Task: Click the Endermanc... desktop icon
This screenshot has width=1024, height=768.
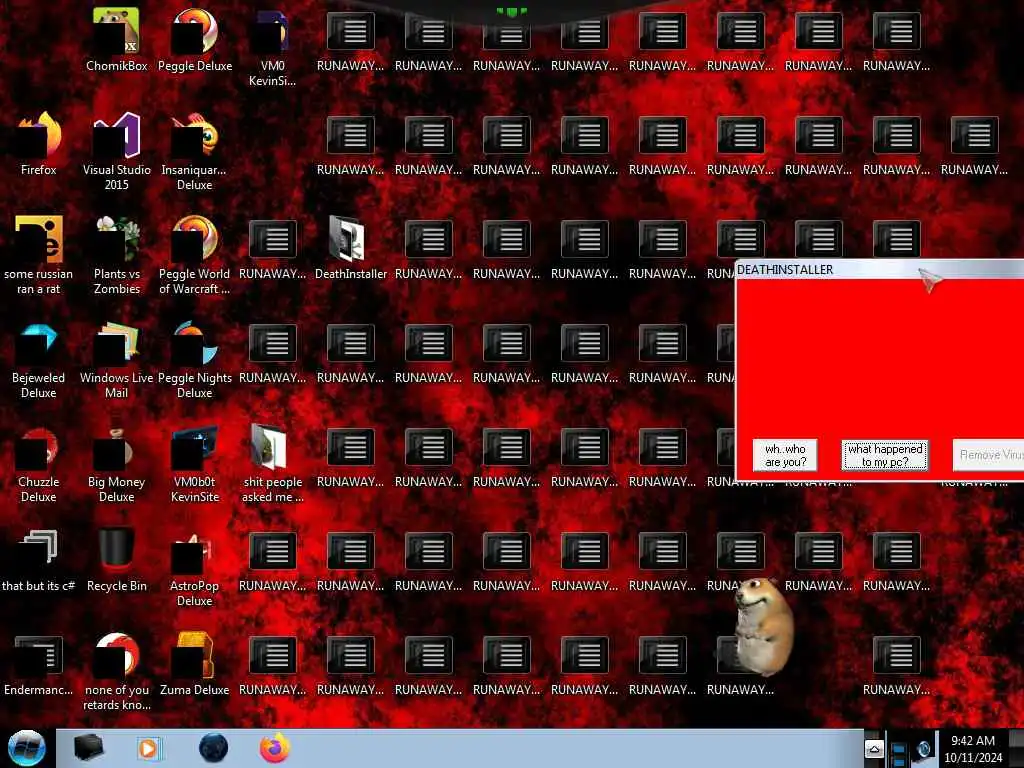Action: coord(39,665)
